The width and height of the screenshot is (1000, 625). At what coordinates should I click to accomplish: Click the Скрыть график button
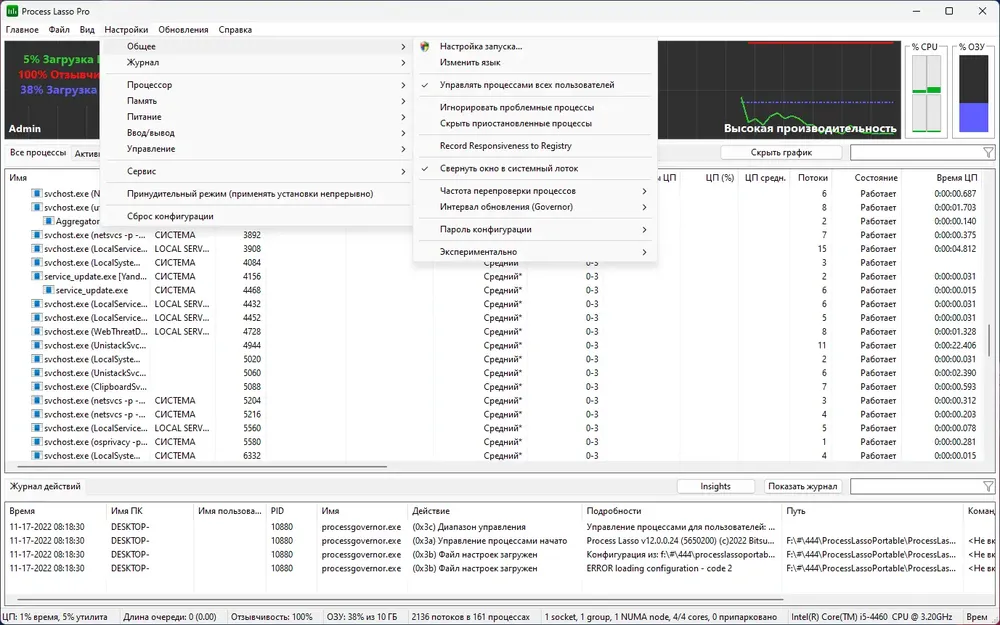point(781,152)
